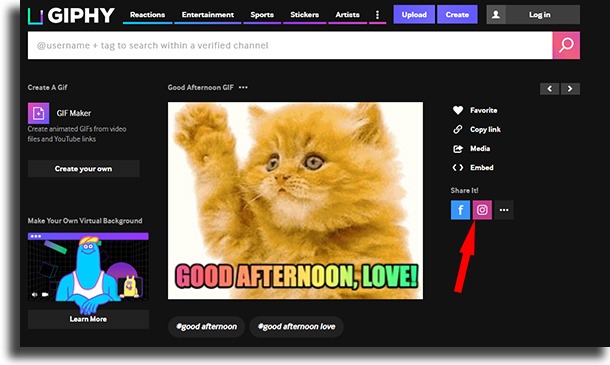Share GIF via the Instagram icon
610x365 pixels.
[482, 210]
